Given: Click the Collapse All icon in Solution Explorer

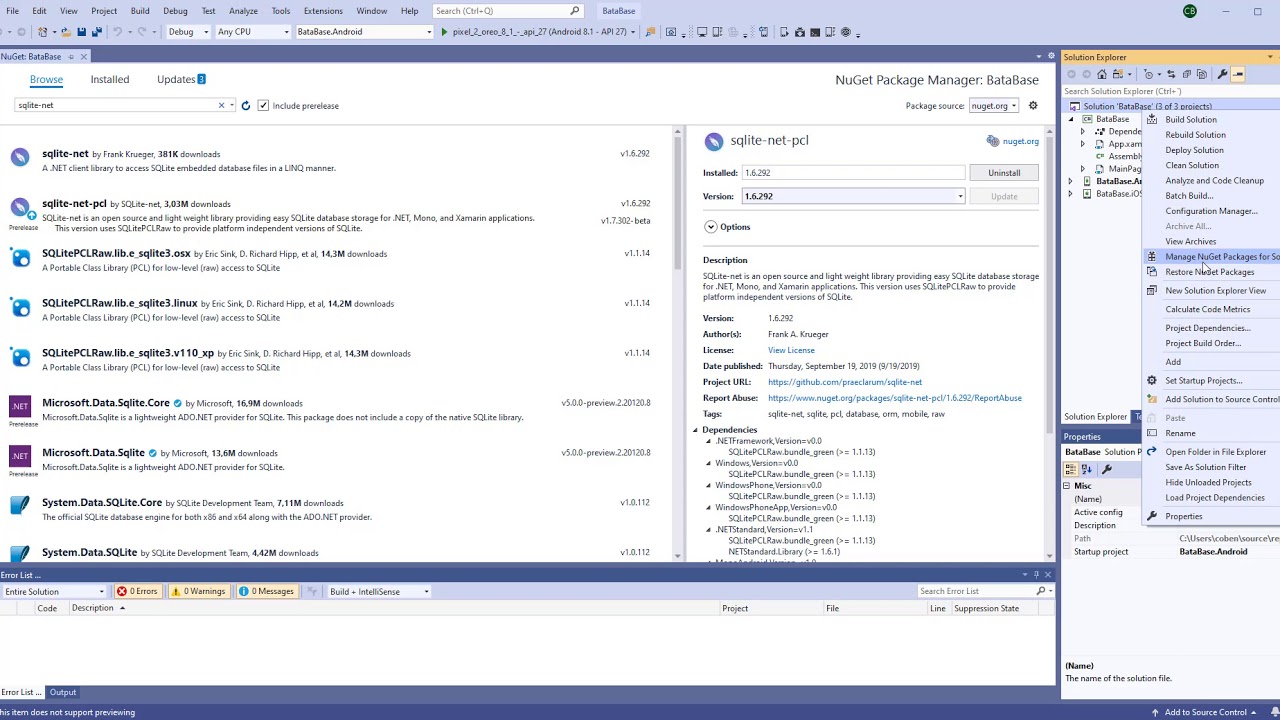Looking at the screenshot, I should tap(1186, 74).
